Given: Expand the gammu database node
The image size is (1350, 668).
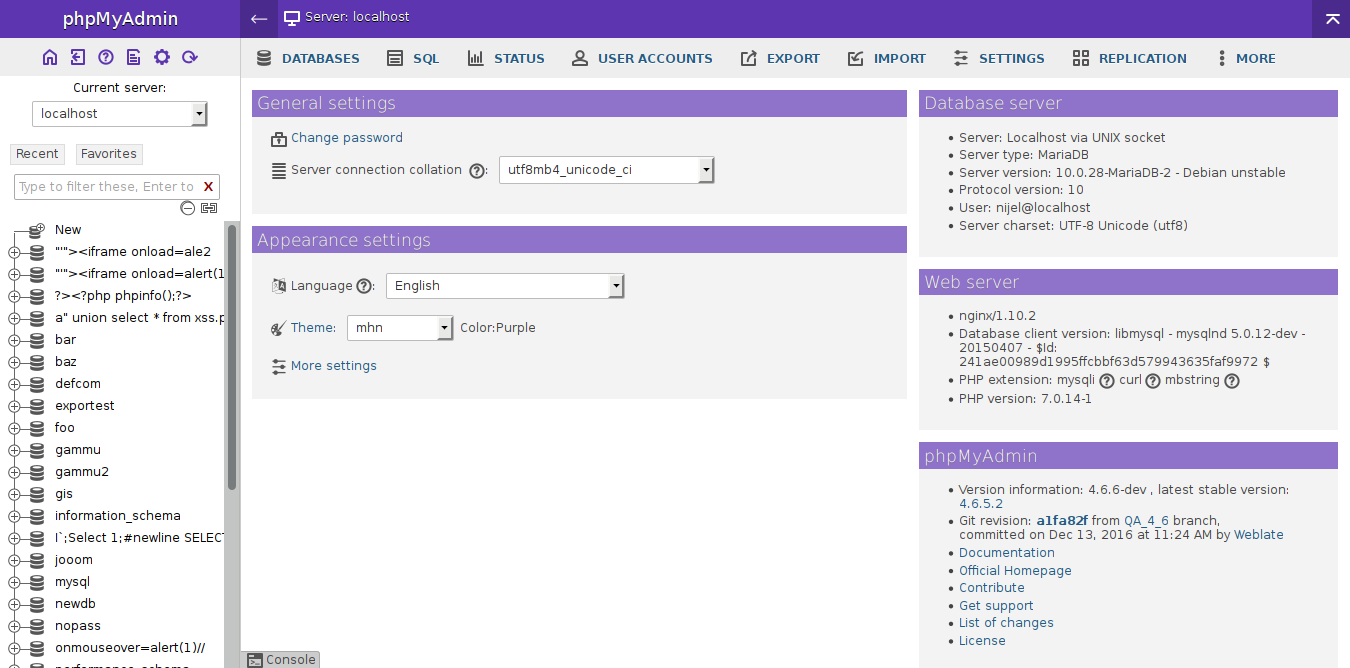Looking at the screenshot, I should 14,450.
